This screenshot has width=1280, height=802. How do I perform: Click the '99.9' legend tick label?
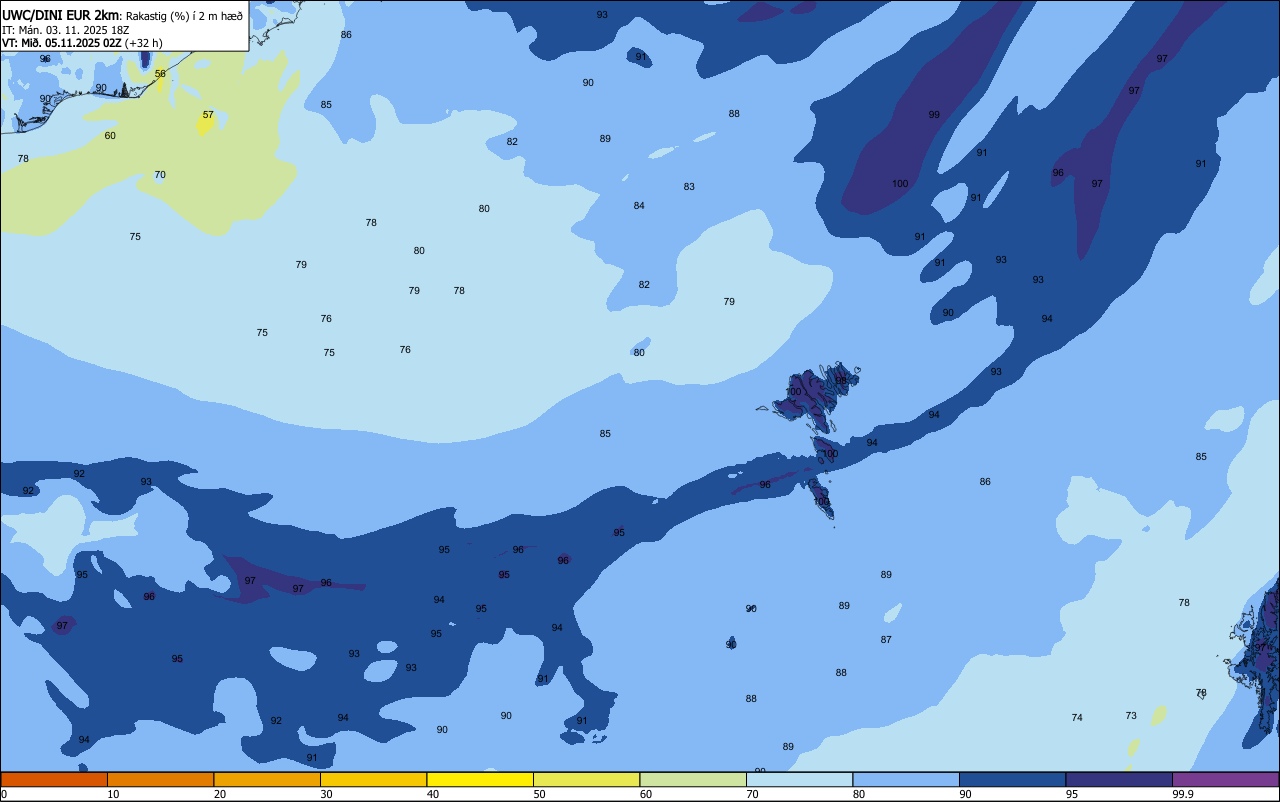(1183, 794)
